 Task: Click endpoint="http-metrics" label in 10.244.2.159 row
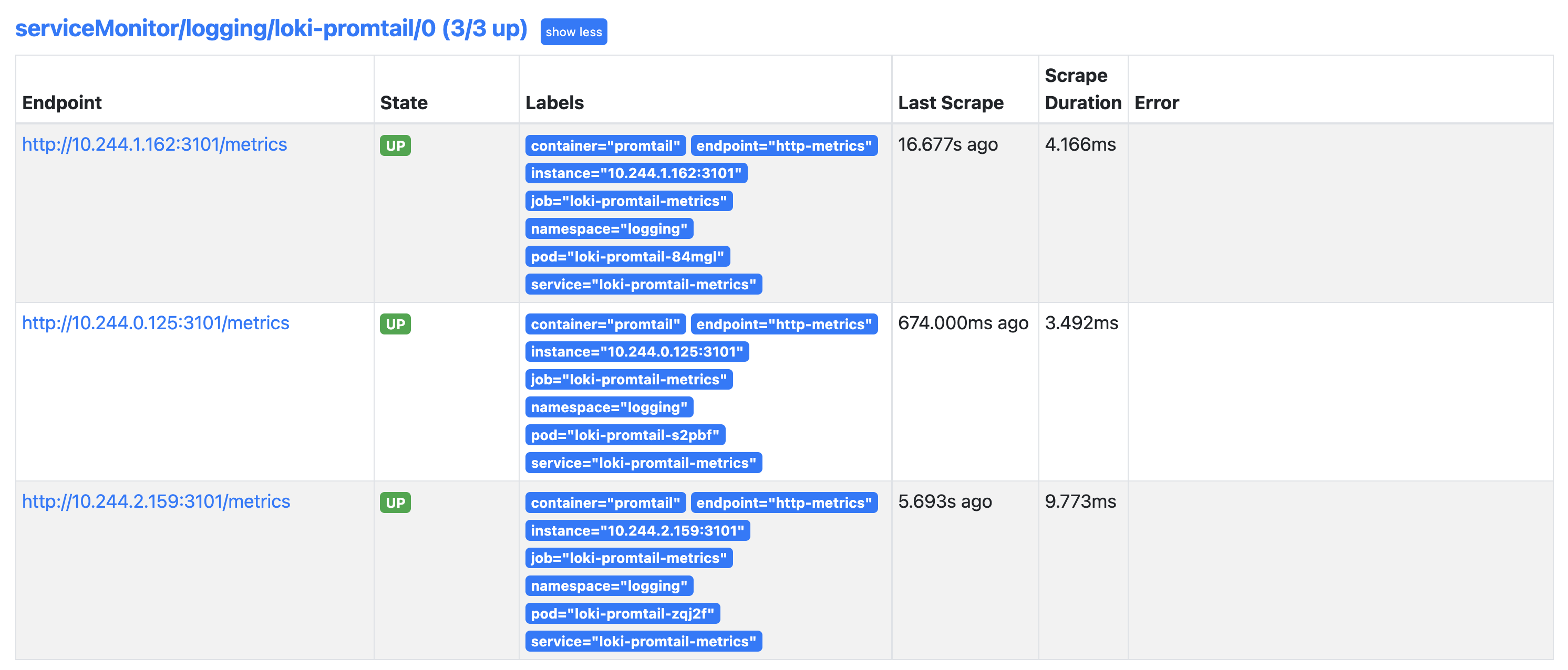point(784,503)
